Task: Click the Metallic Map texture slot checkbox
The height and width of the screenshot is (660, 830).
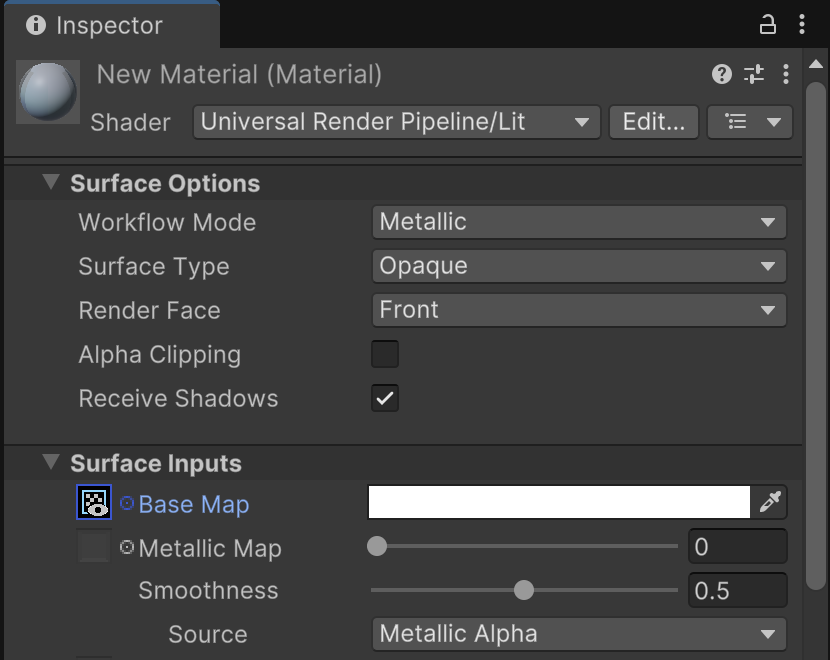Action: pos(94,546)
